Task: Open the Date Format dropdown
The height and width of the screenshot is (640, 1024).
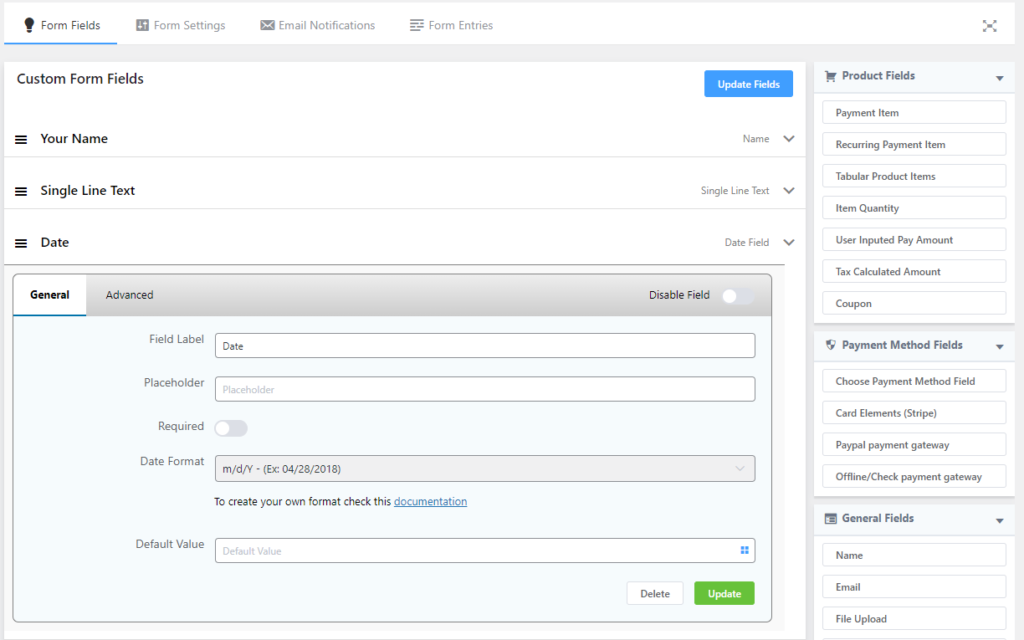Action: pos(484,469)
